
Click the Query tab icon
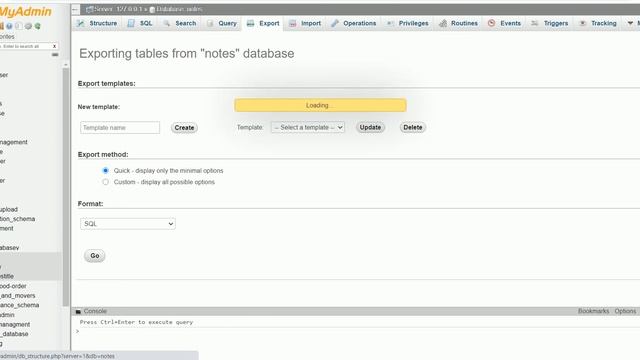210,23
